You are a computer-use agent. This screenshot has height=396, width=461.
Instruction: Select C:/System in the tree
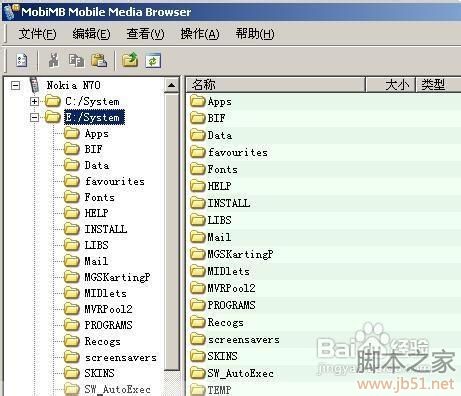pos(92,101)
